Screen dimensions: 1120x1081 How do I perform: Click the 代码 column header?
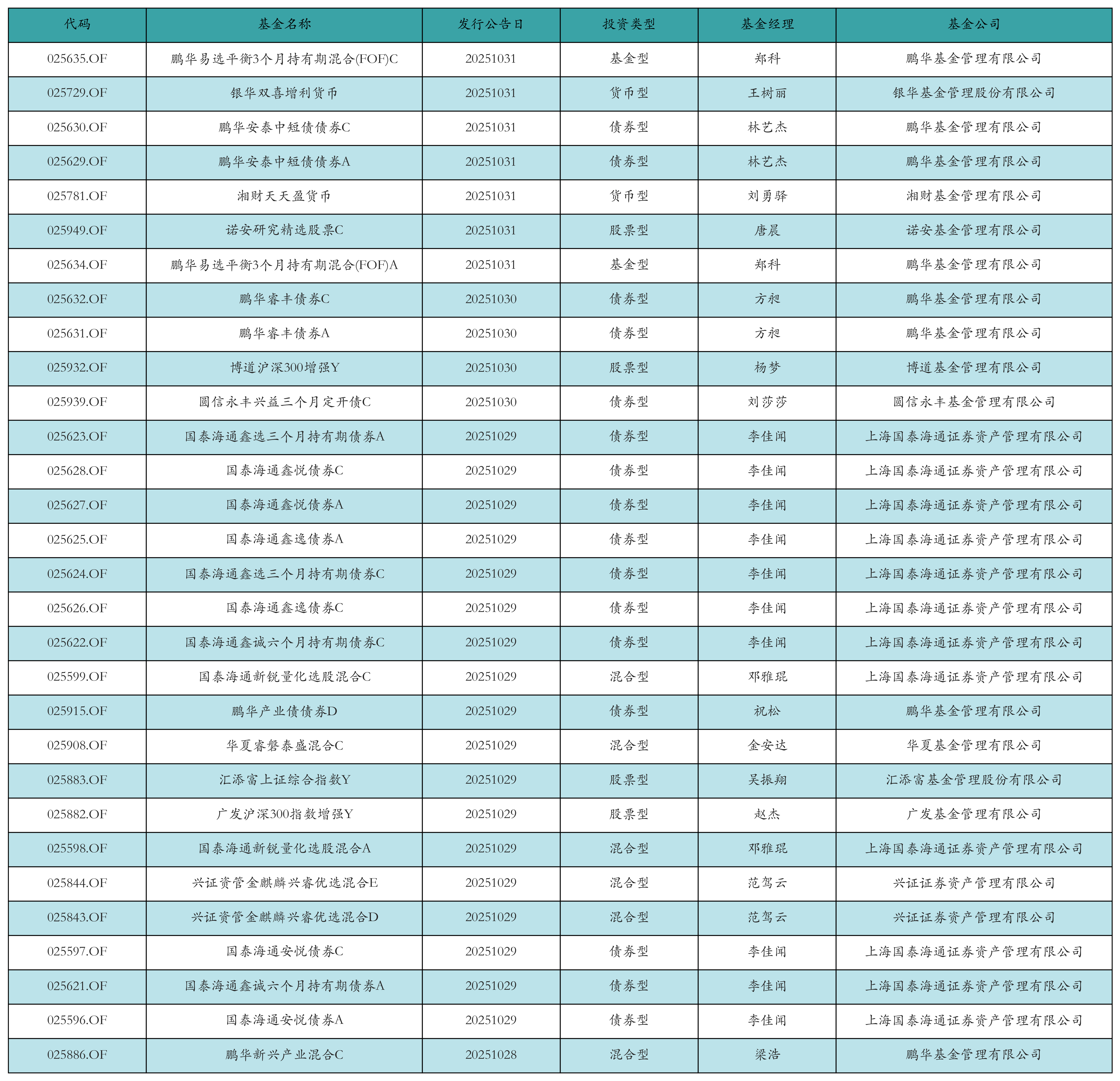(x=77, y=24)
